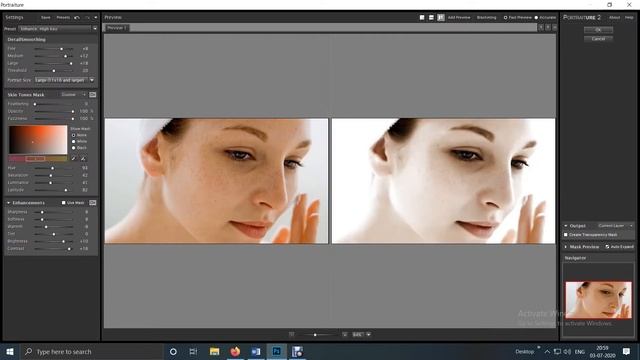The width and height of the screenshot is (640, 360).
Task: Open the Help menu item
Action: pos(629,18)
